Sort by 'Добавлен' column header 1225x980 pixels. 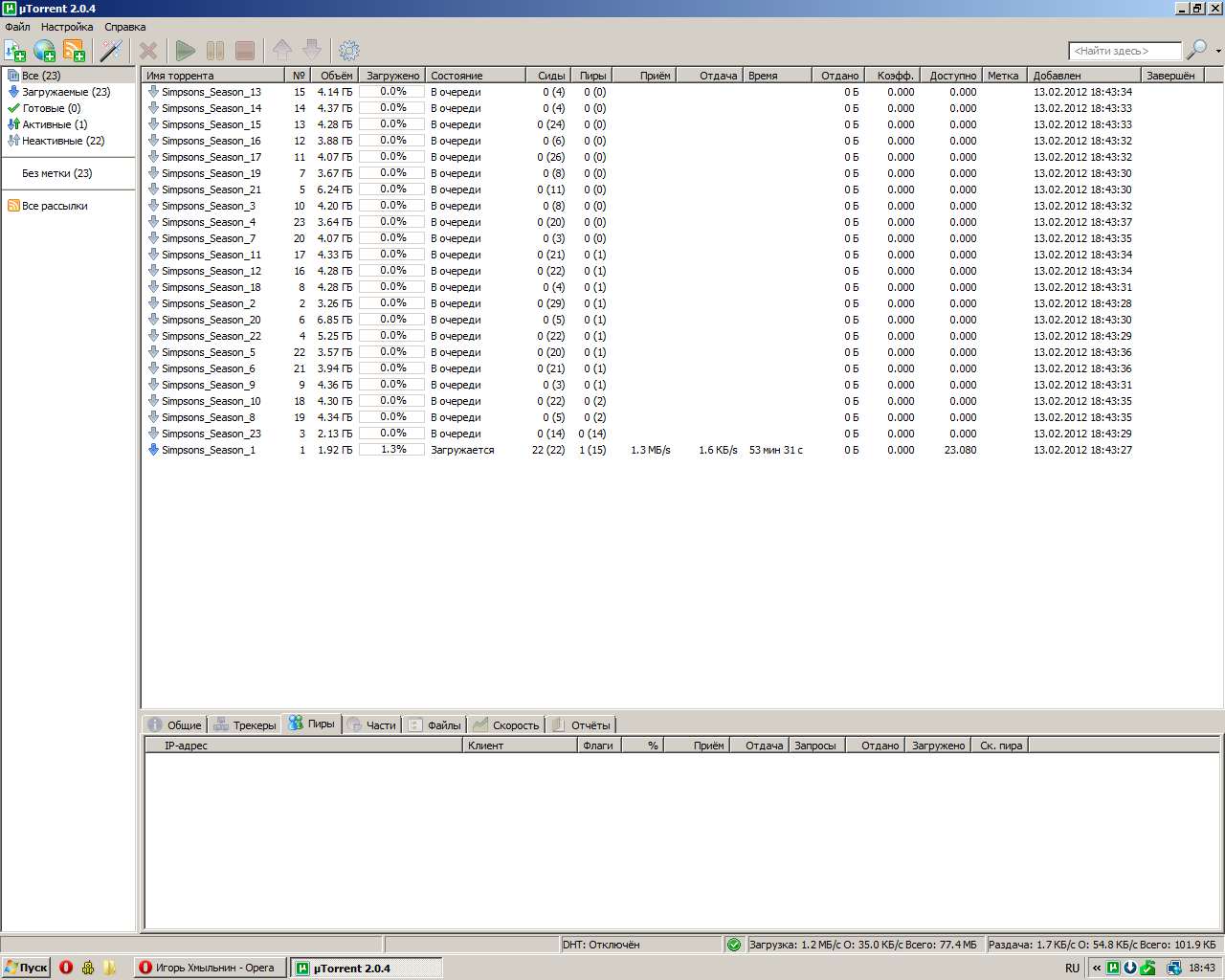[x=1084, y=76]
